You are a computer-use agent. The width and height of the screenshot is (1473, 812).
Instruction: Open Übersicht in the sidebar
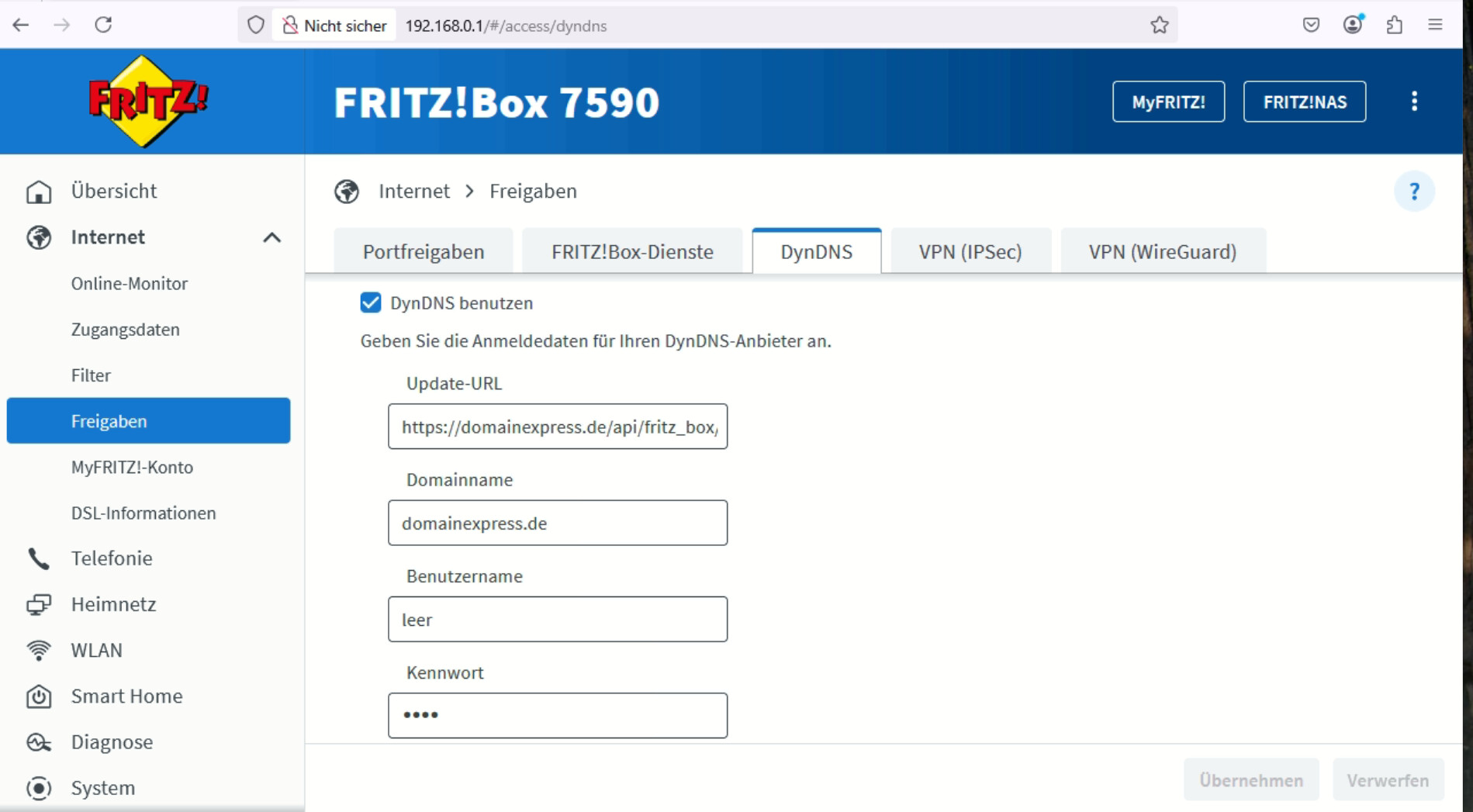pos(114,192)
